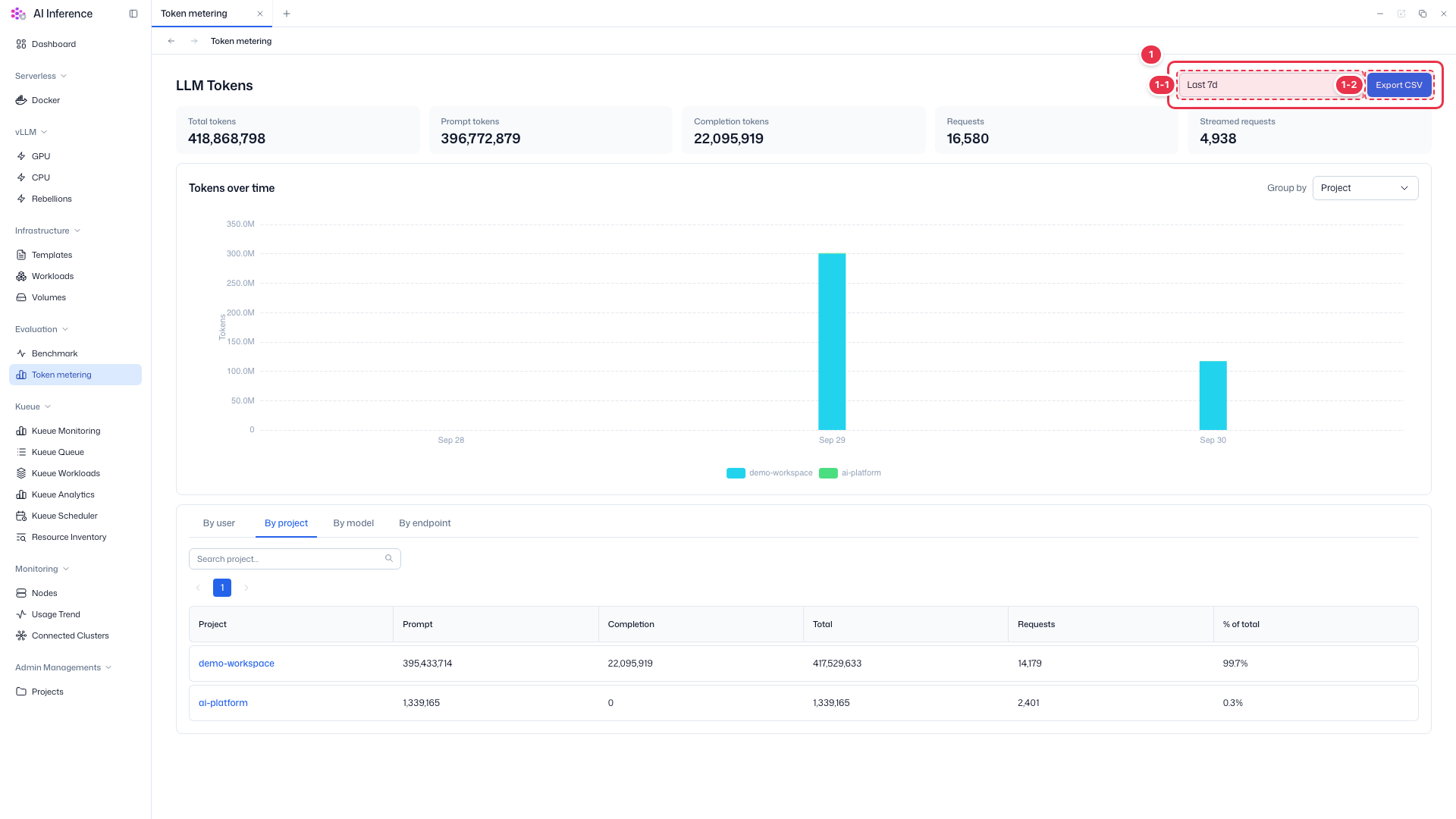The image size is (1456, 819).
Task: Select the By project tab
Action: (x=286, y=523)
